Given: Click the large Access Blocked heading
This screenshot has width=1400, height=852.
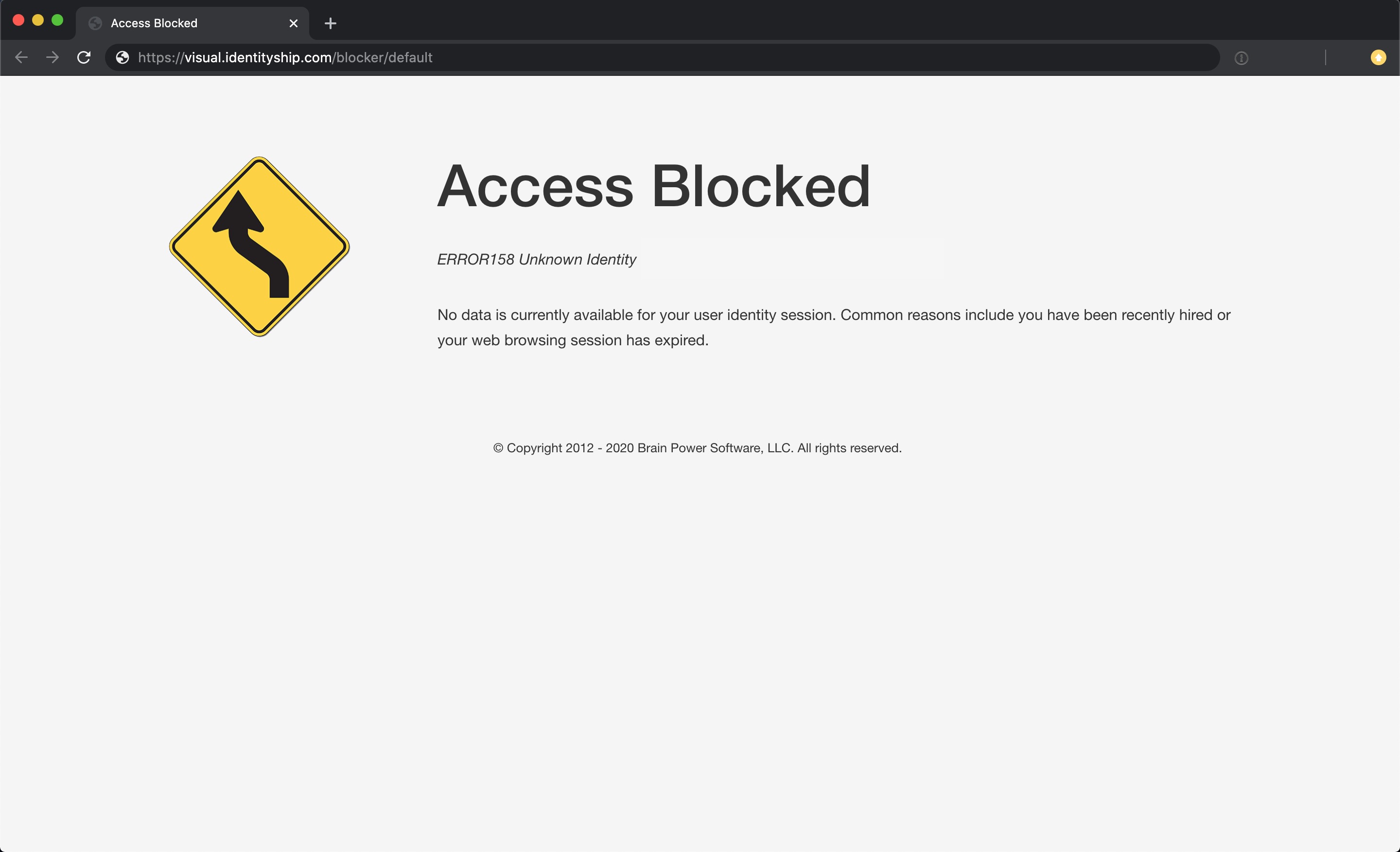Looking at the screenshot, I should (x=653, y=186).
